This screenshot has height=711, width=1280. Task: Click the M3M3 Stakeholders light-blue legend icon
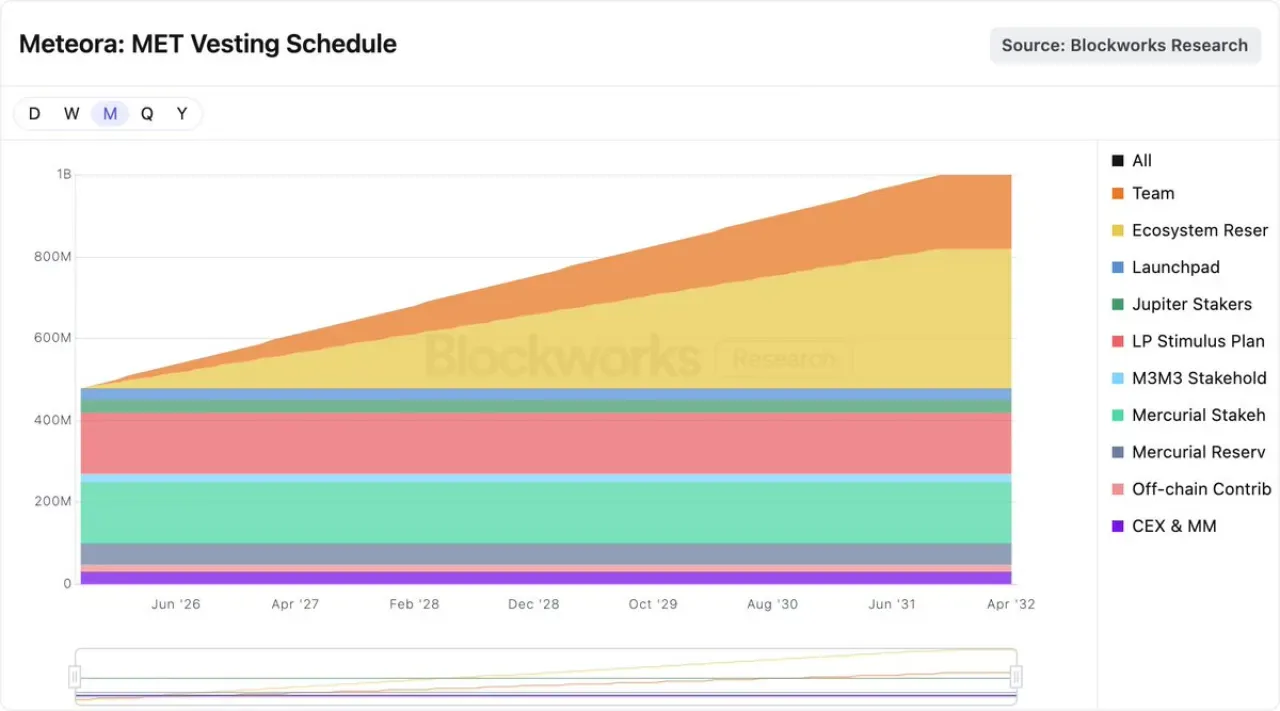[1118, 379]
